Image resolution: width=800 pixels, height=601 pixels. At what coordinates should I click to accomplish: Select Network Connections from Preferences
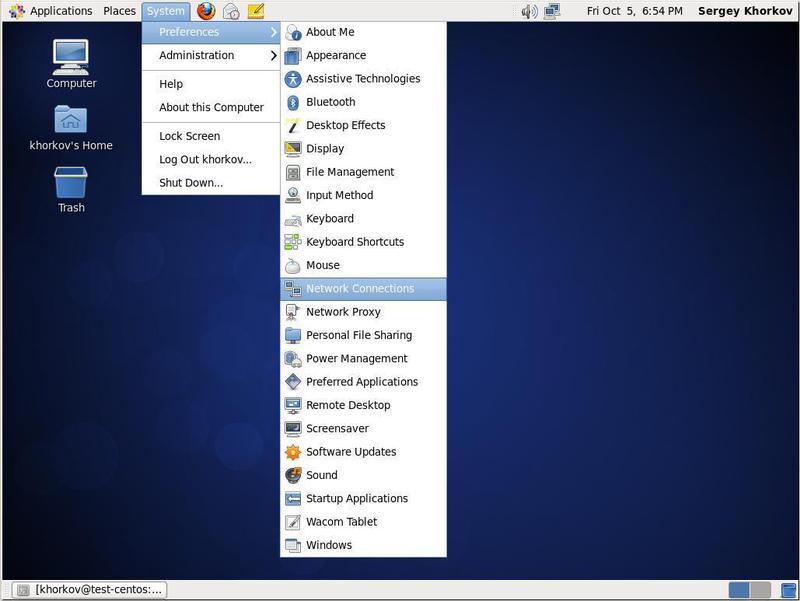[360, 288]
